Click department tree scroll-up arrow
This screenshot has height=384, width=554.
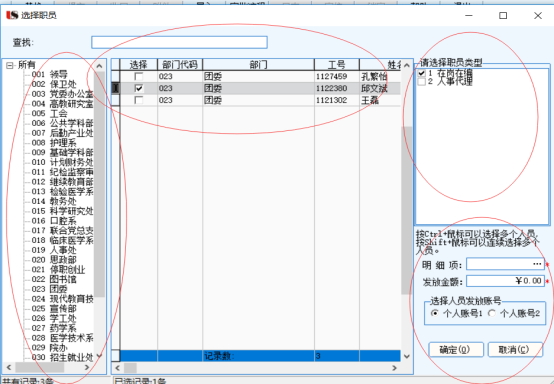coord(99,66)
